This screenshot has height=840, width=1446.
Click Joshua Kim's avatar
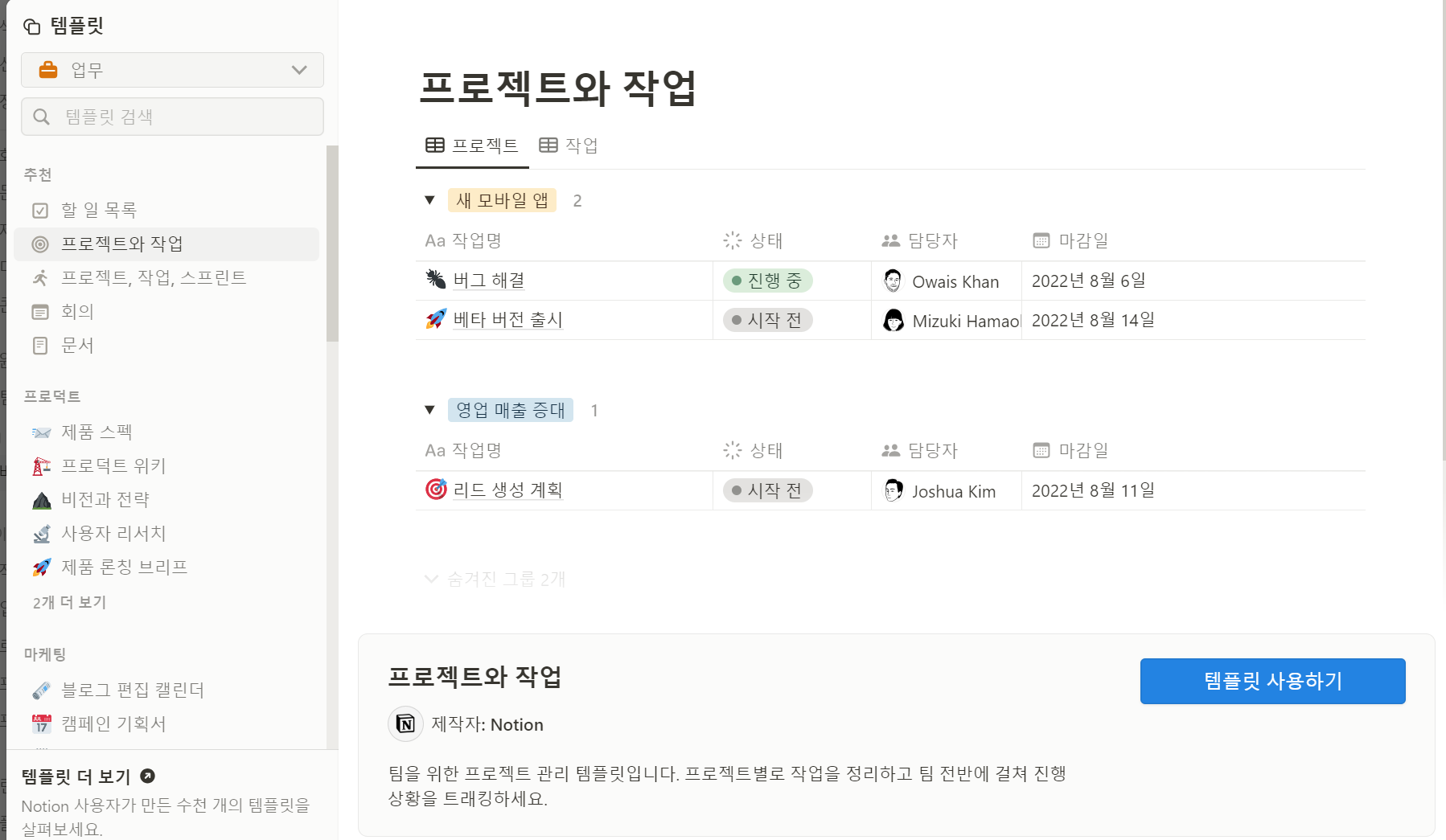pos(893,491)
